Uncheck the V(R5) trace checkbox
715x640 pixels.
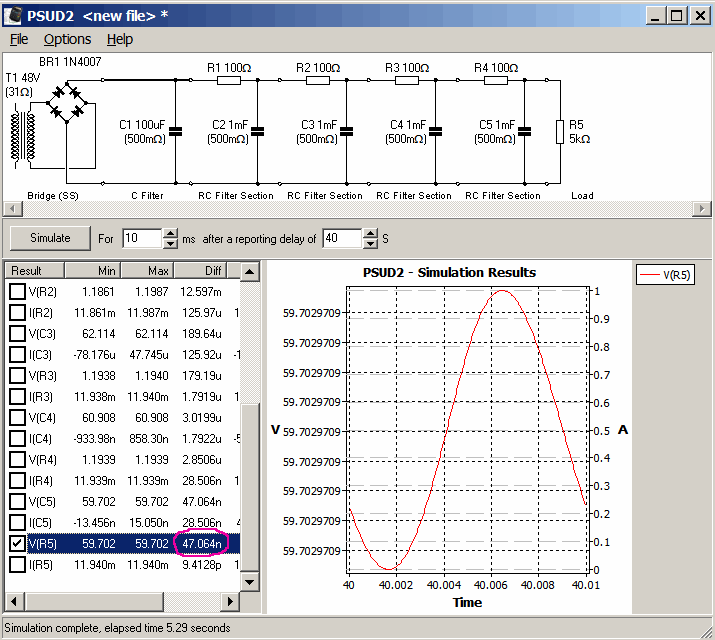[x=17, y=543]
